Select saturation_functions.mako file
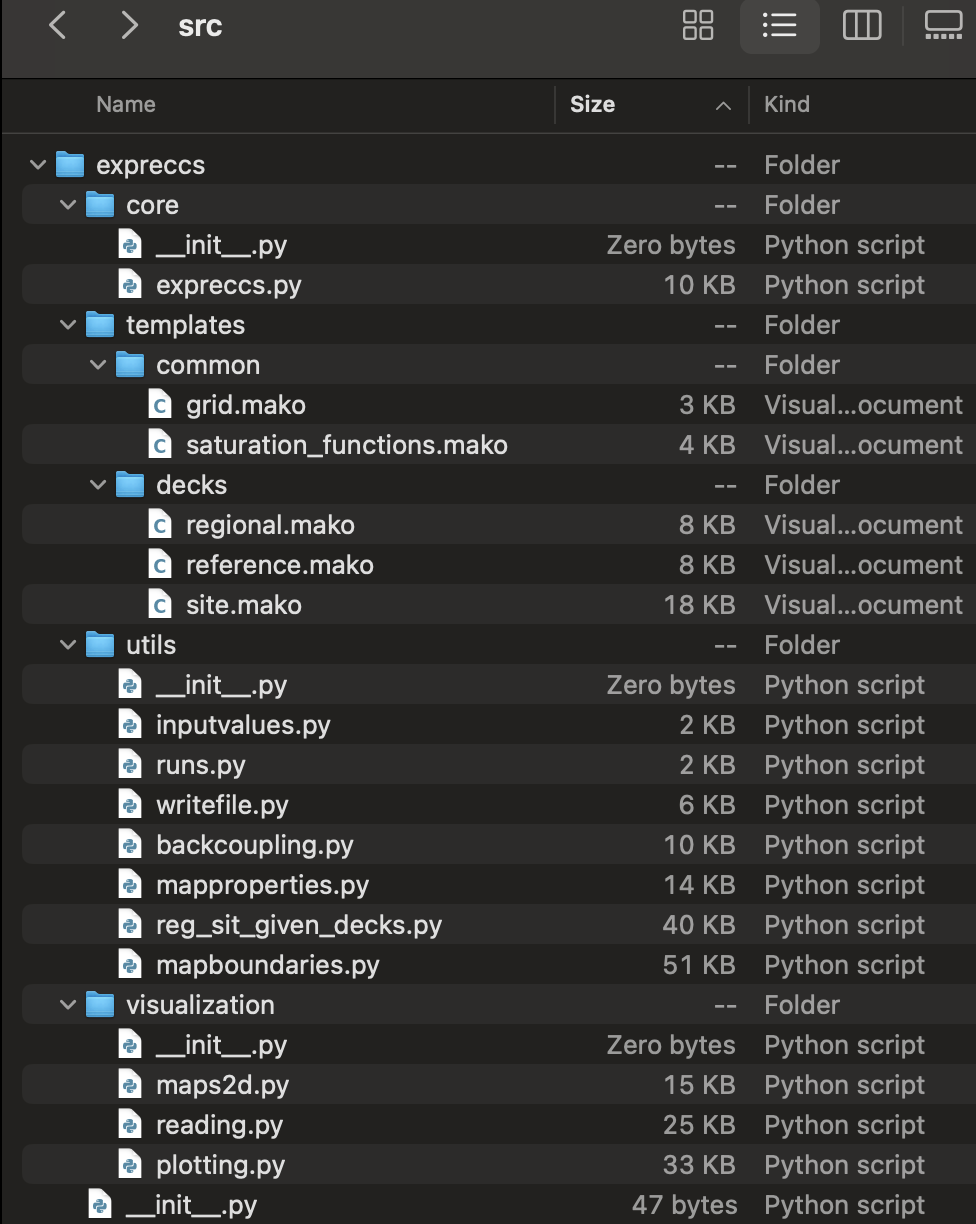The height and width of the screenshot is (1224, 976). 488,445
